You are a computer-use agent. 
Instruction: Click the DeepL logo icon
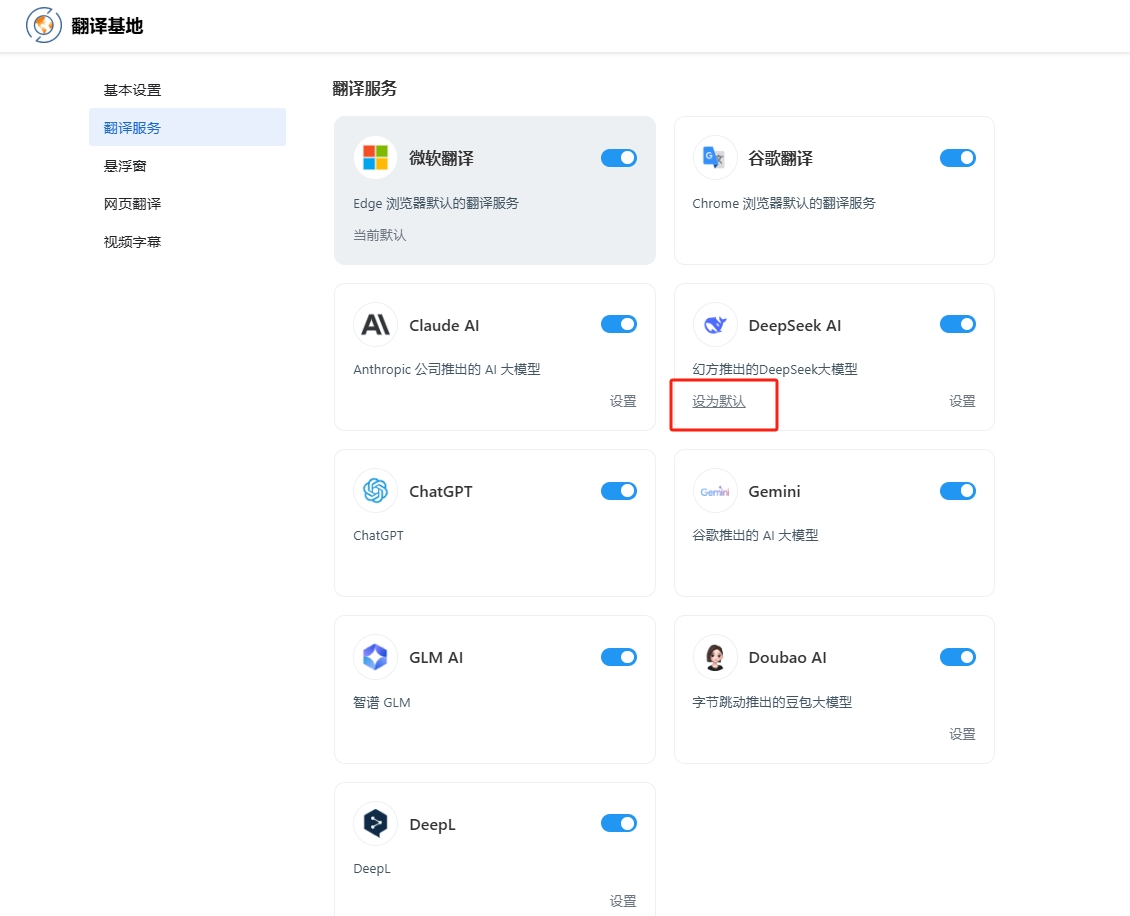pos(375,823)
